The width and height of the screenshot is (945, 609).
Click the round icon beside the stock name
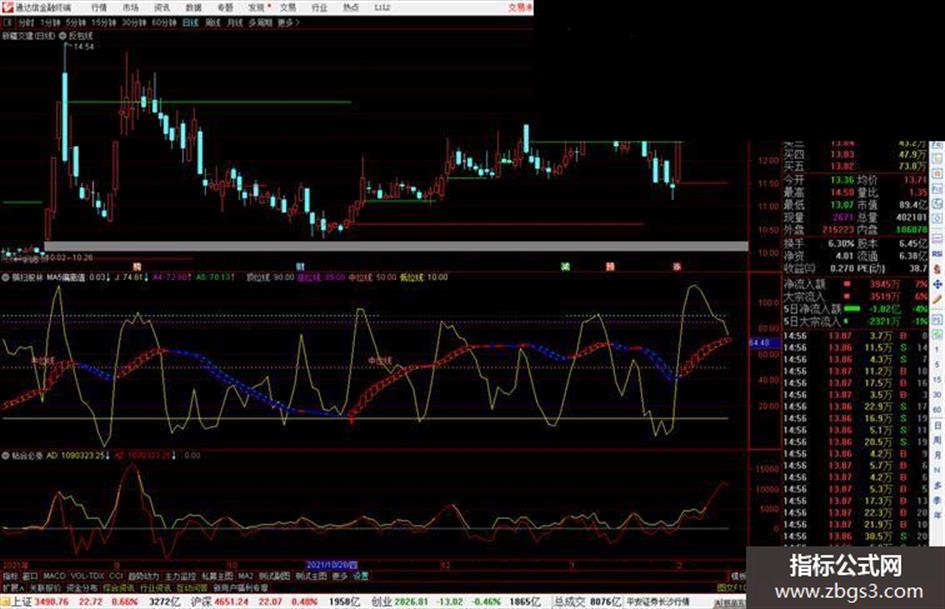coord(62,36)
